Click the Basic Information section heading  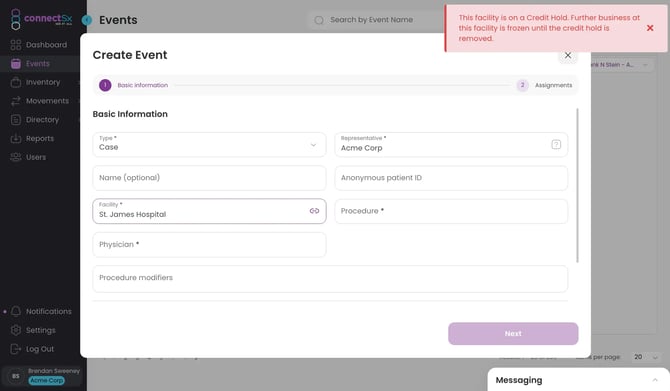(x=130, y=114)
